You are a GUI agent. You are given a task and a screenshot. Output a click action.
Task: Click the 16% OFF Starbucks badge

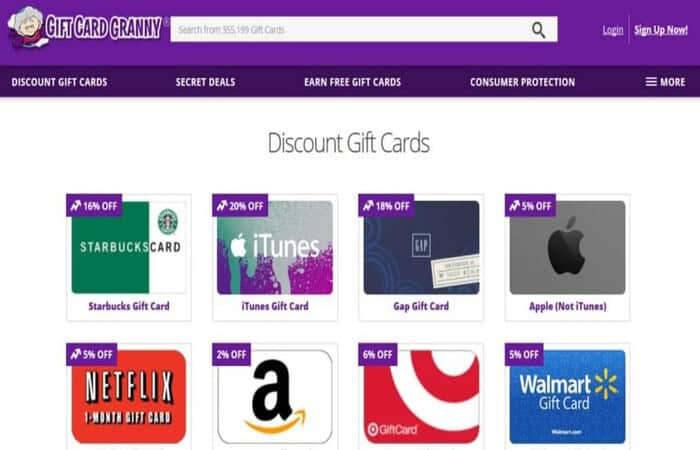point(94,205)
